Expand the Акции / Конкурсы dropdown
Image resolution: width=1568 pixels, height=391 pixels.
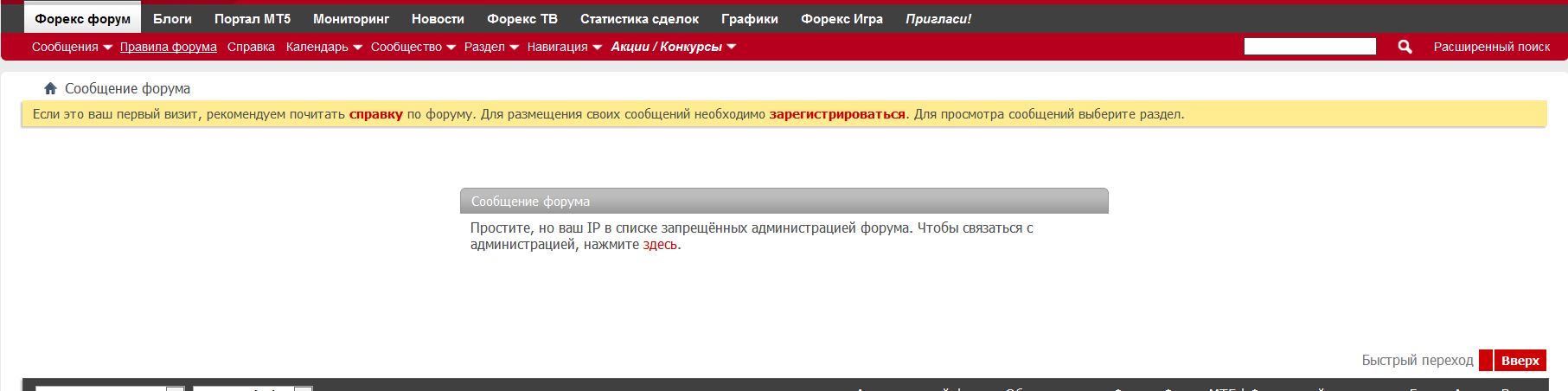click(674, 47)
